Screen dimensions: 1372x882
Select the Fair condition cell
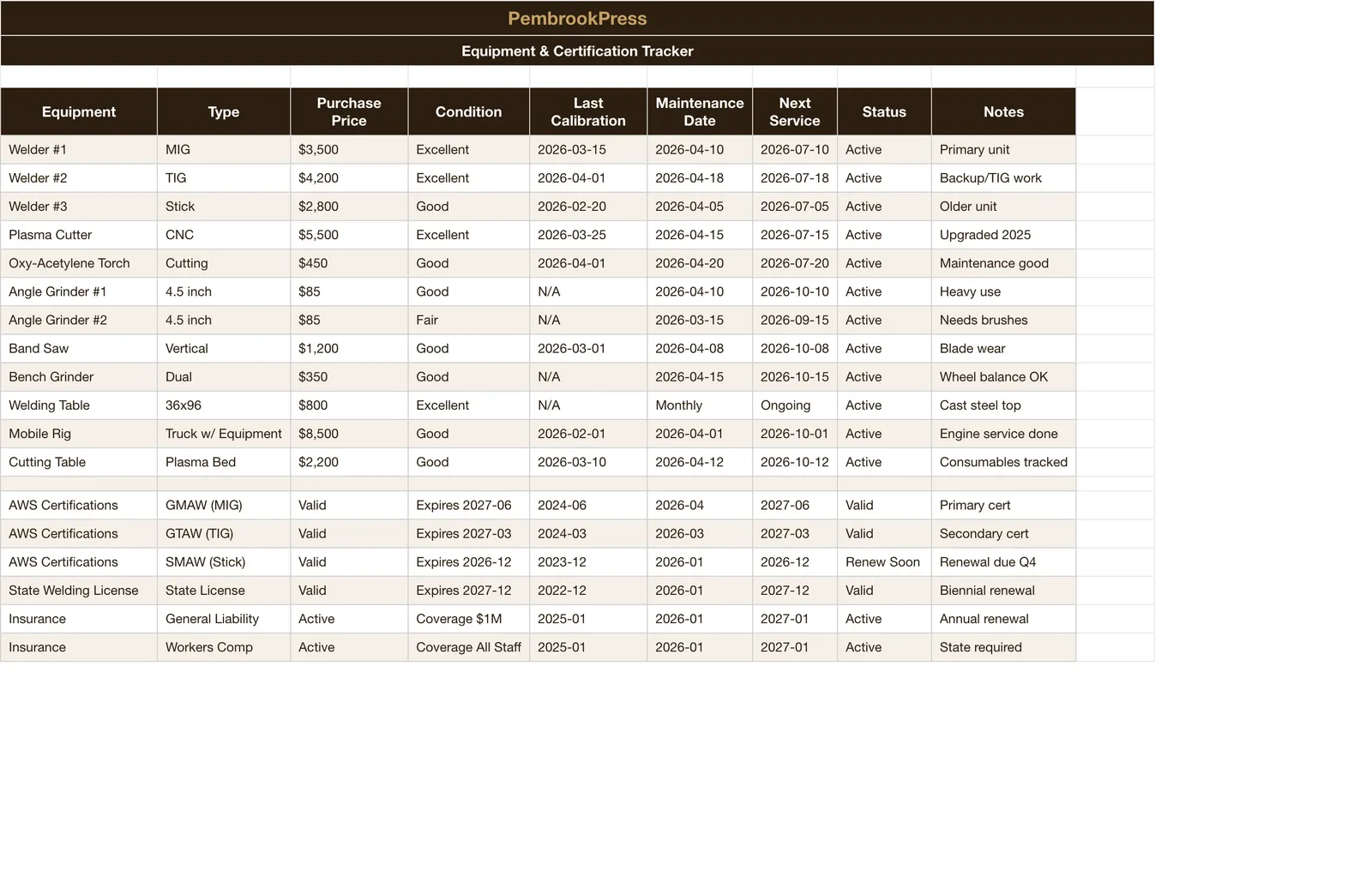(x=468, y=320)
